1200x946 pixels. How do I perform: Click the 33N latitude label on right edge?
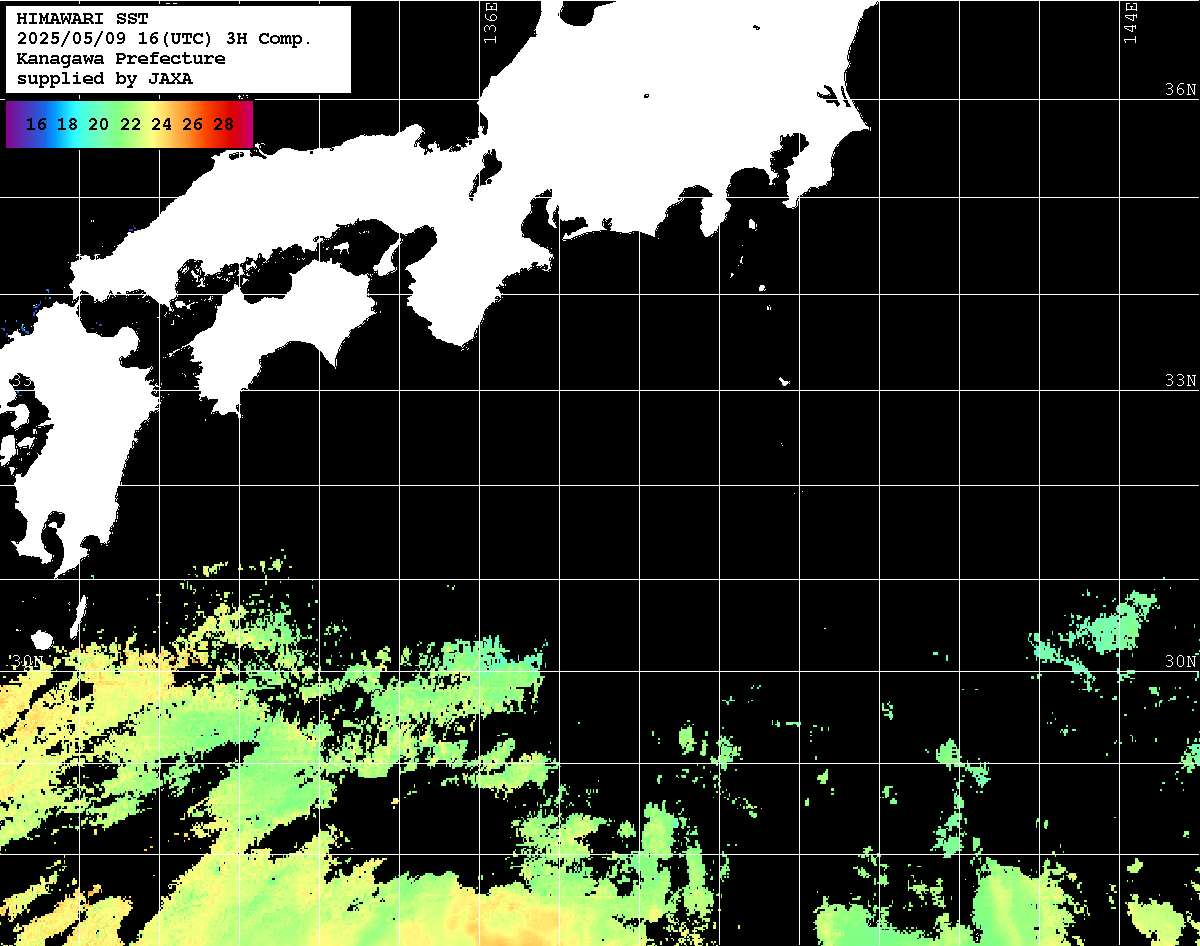coord(1180,381)
